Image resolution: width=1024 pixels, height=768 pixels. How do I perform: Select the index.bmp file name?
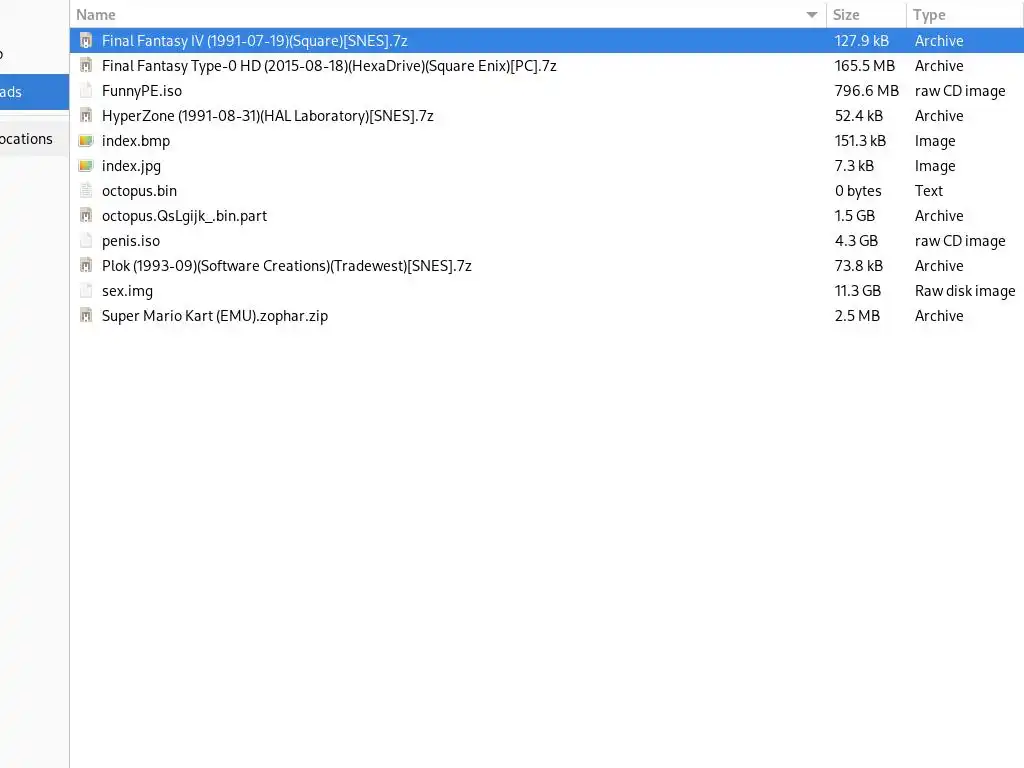[136, 140]
